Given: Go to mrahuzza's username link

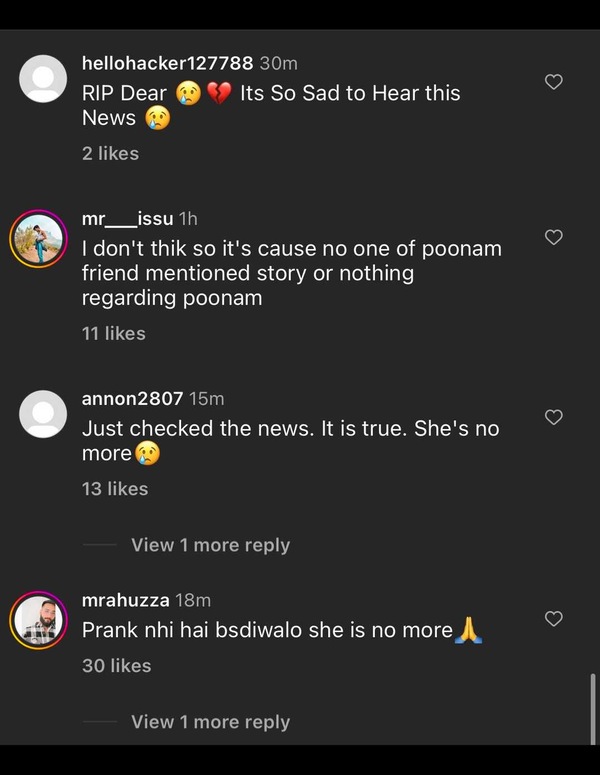Looking at the screenshot, I should [125, 600].
